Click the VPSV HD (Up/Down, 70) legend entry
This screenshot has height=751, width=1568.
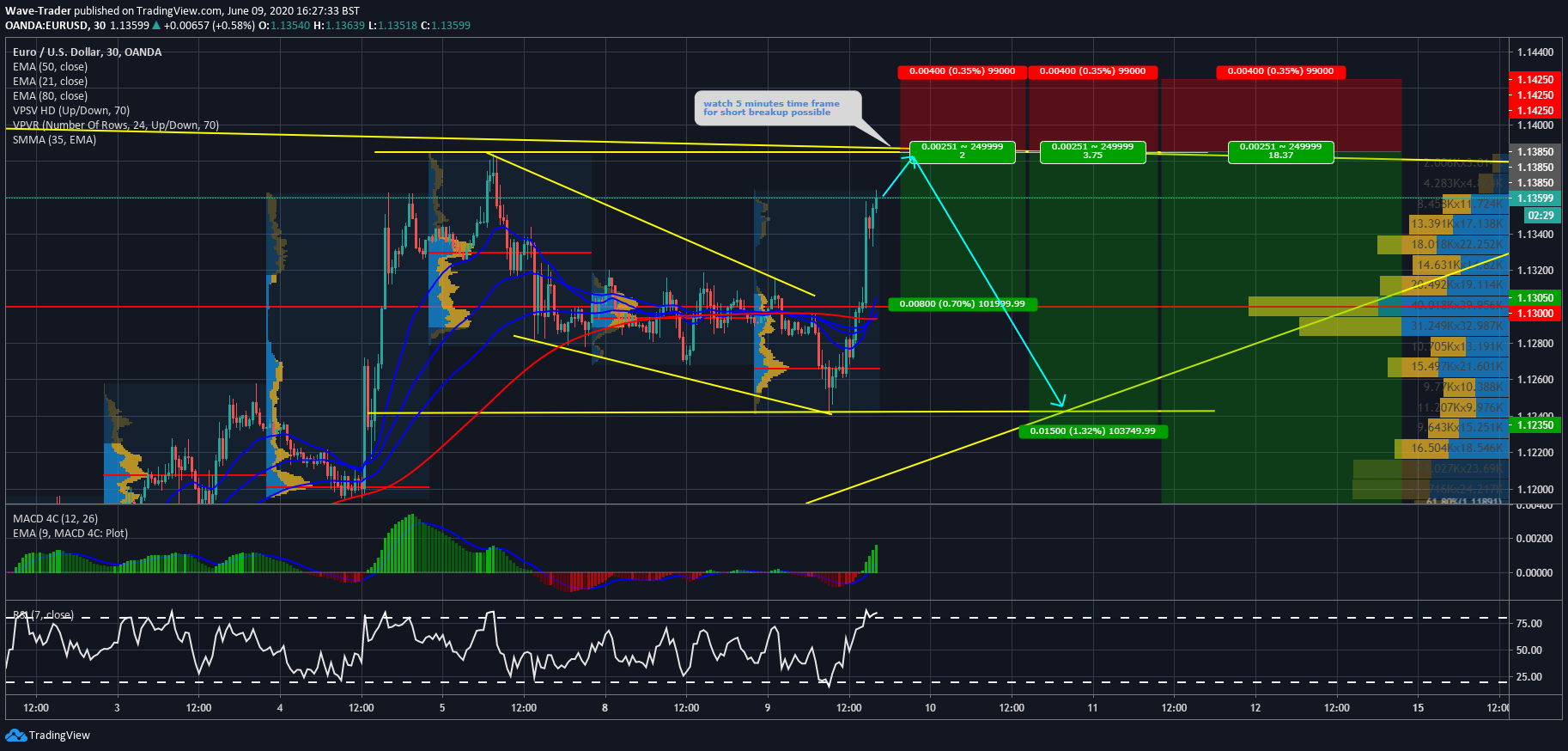[x=71, y=111]
